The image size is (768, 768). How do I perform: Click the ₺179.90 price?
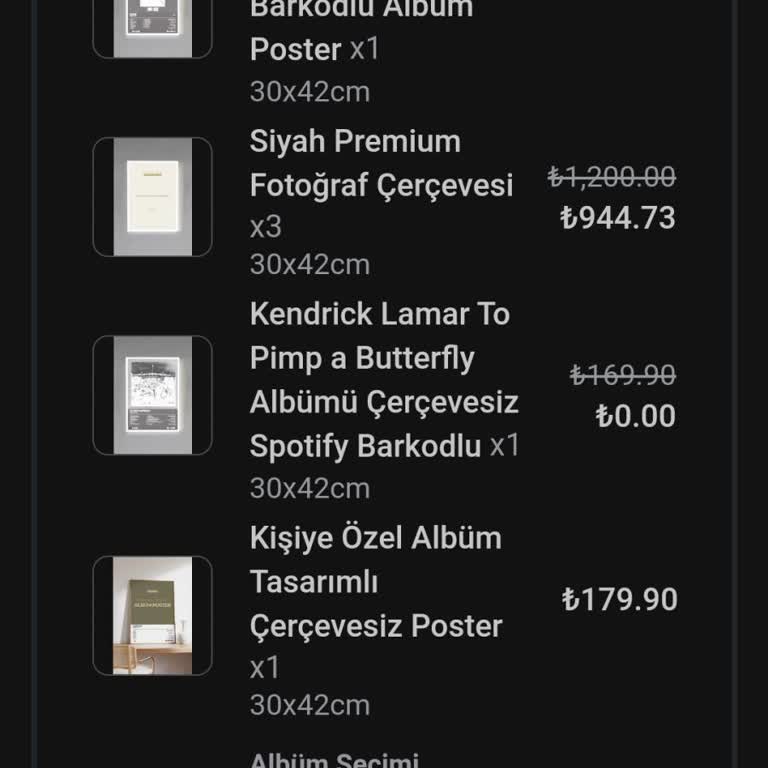[620, 600]
